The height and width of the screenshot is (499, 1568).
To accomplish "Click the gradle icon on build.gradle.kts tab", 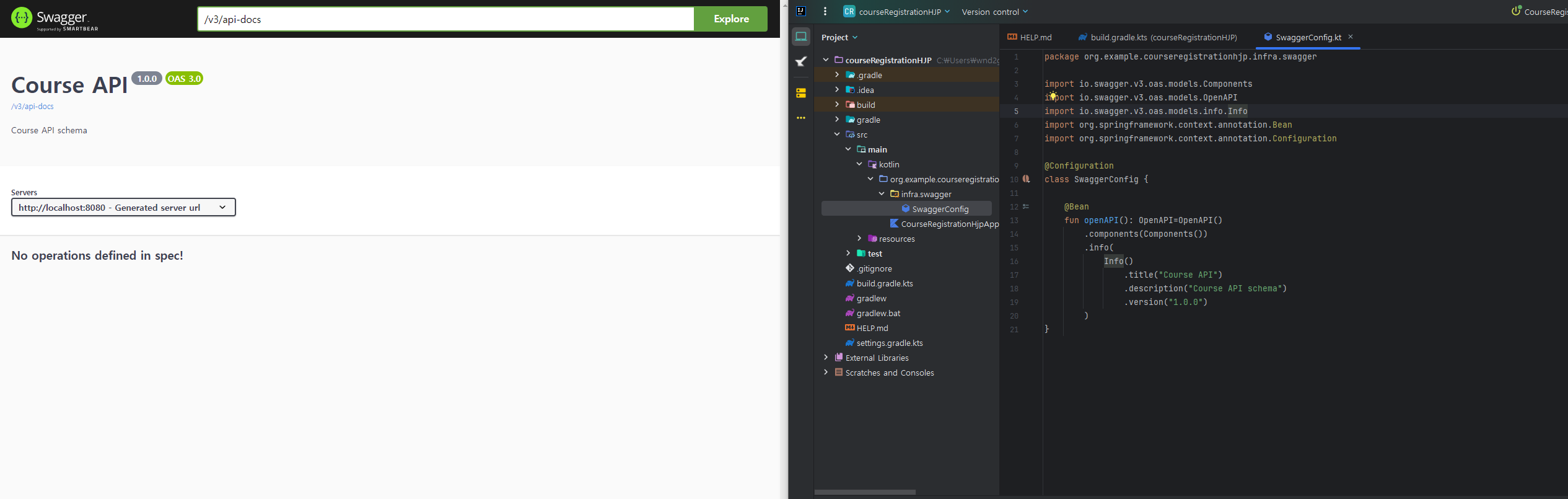I will pyautogui.click(x=1082, y=37).
